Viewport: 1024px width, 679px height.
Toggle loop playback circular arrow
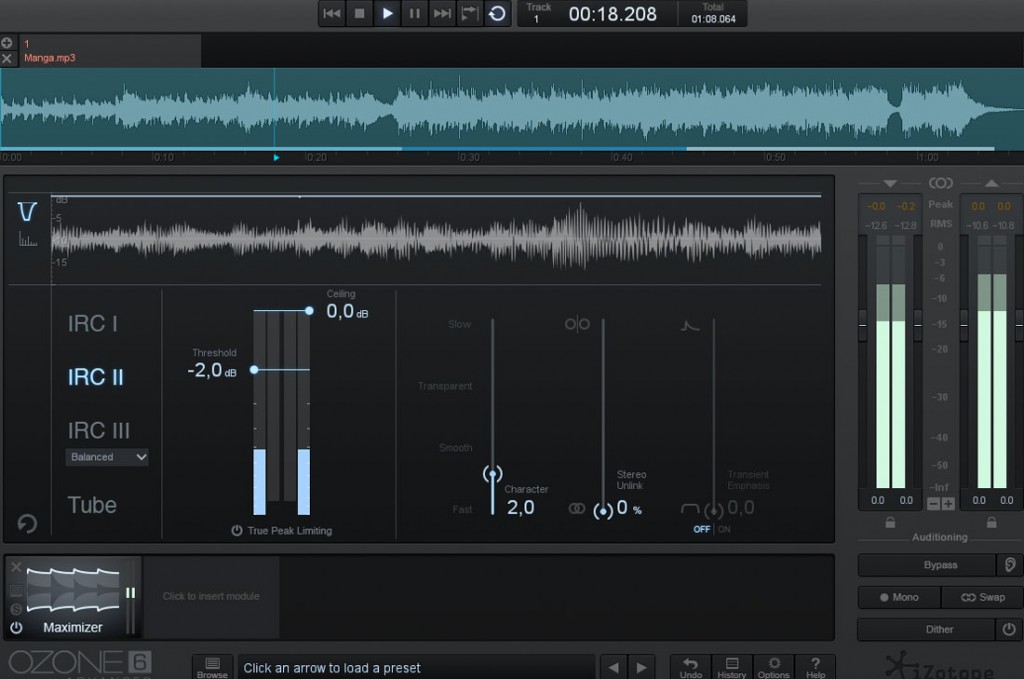coord(497,14)
